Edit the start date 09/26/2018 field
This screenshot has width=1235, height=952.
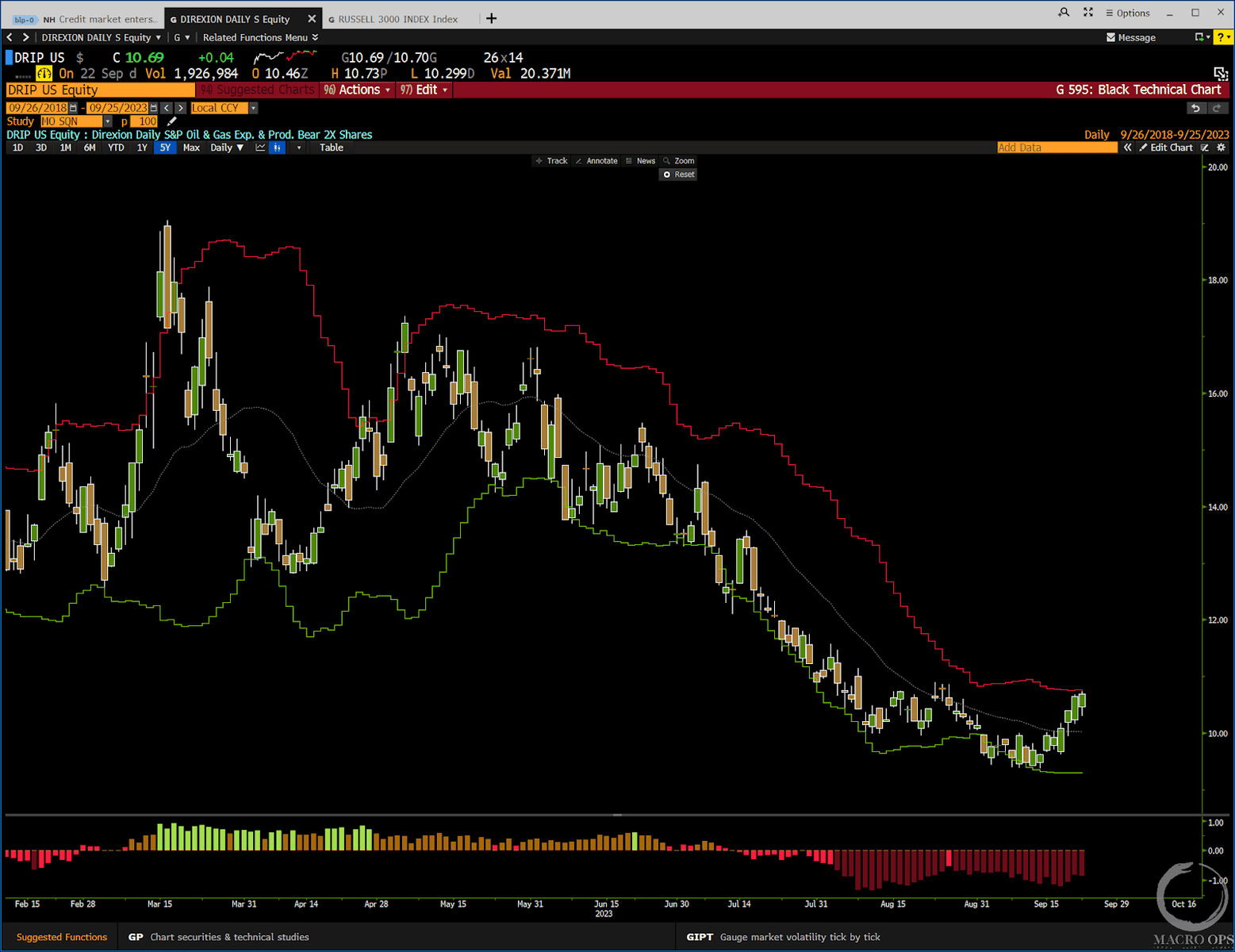[37, 108]
